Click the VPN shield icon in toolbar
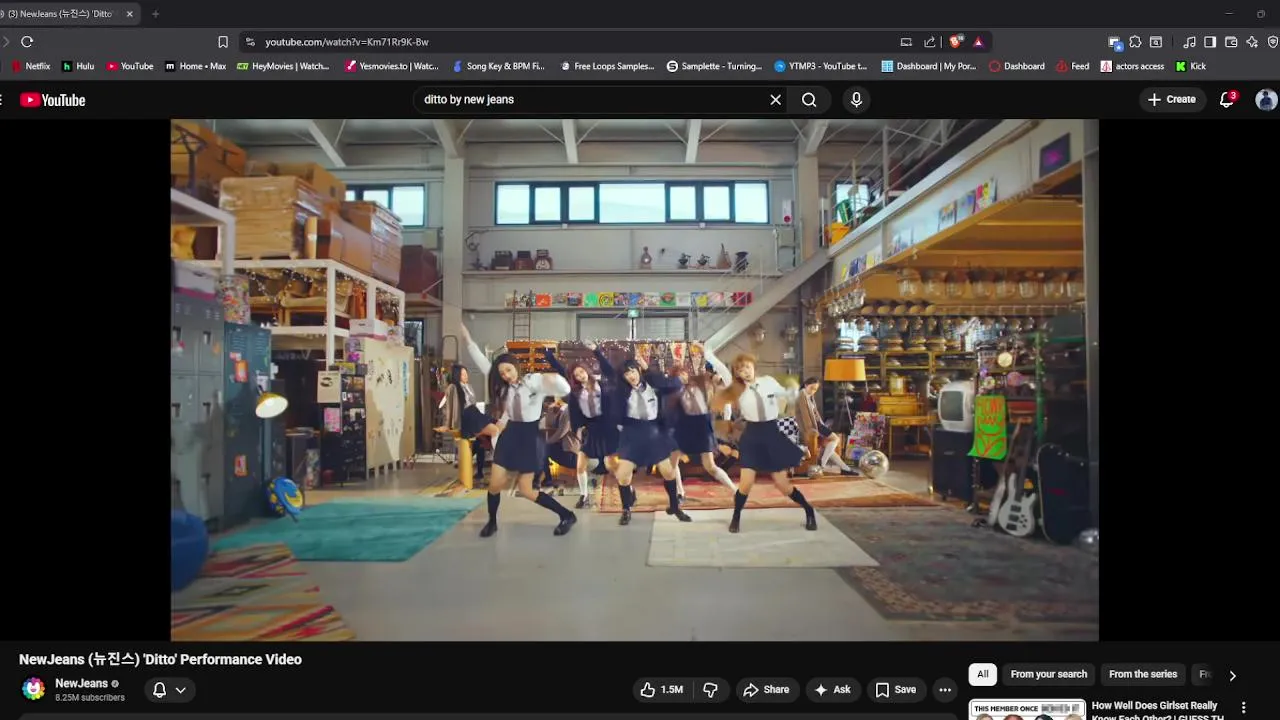1280x720 pixels. coord(1273,42)
